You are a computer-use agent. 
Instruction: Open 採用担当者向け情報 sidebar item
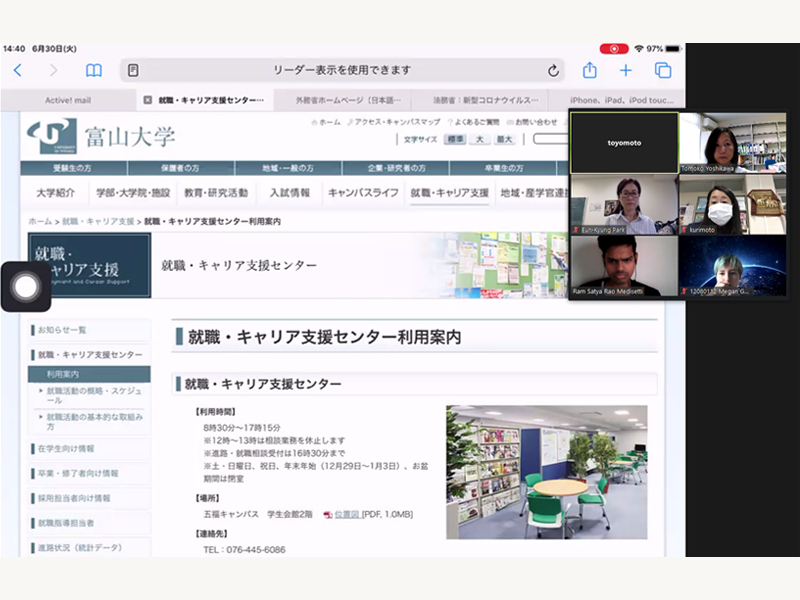(90, 498)
